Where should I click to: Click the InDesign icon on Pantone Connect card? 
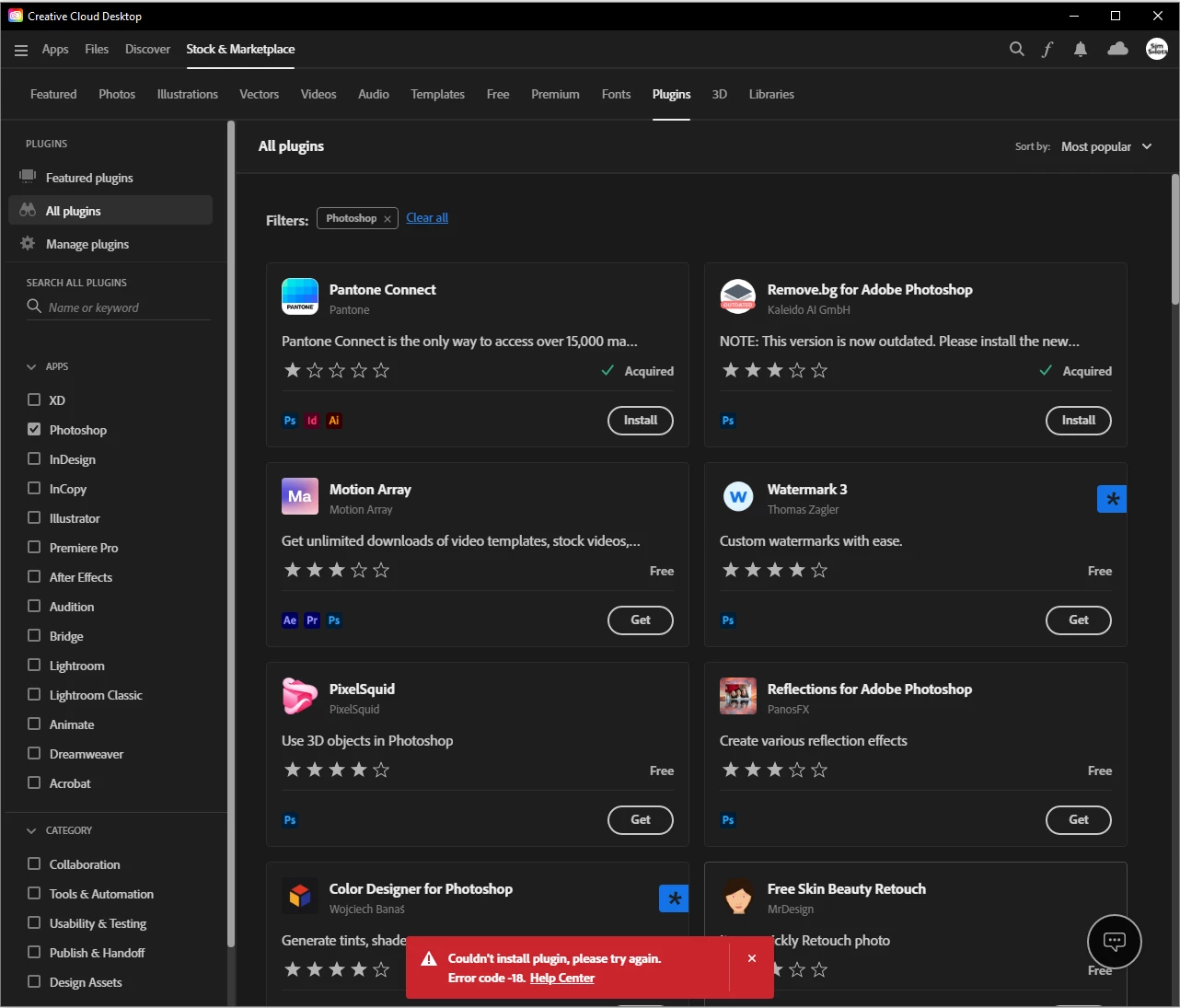[x=312, y=421]
